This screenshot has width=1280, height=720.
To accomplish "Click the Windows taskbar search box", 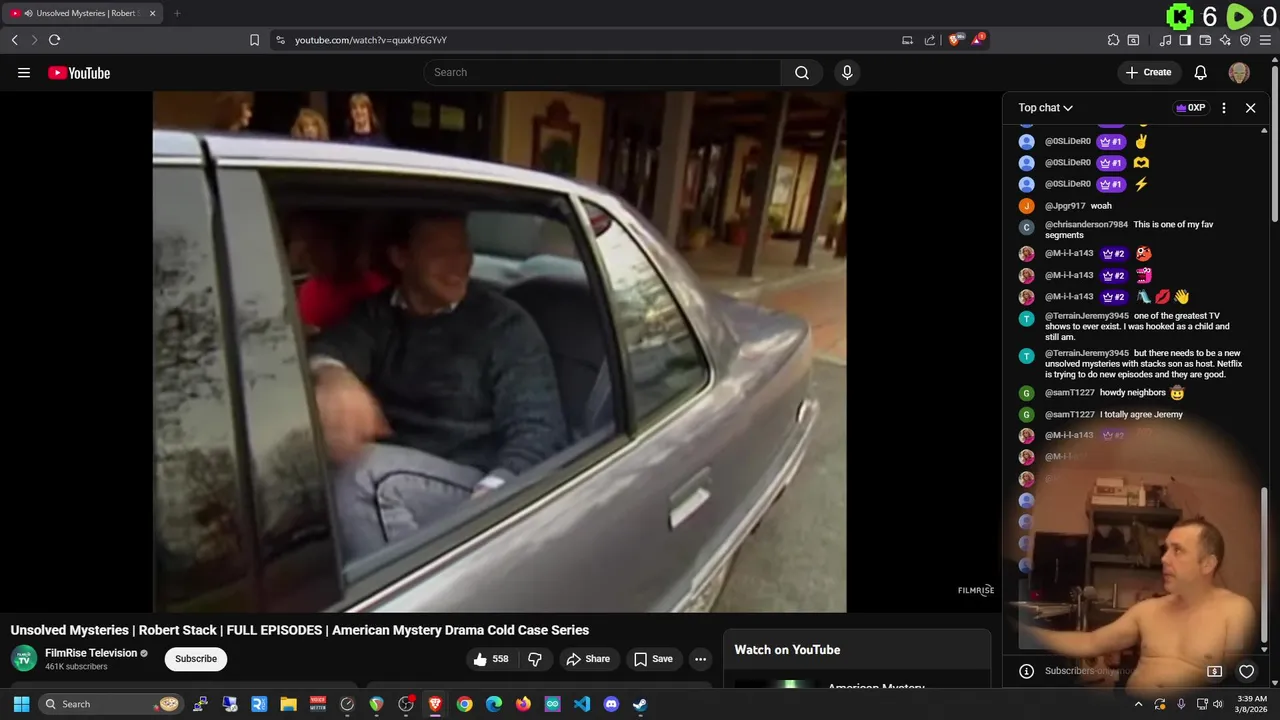I will click(112, 704).
